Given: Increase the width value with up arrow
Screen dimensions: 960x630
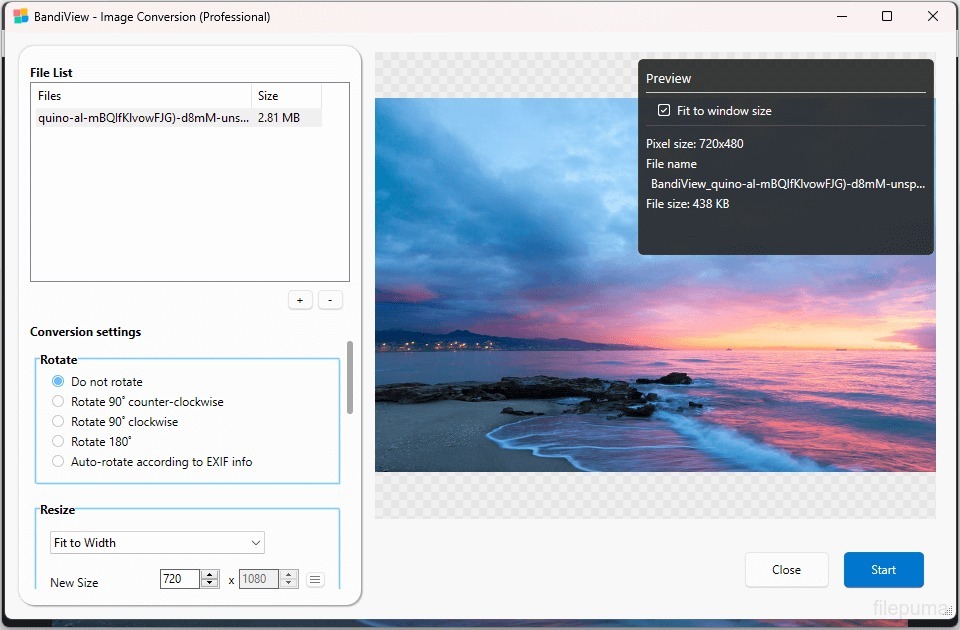Looking at the screenshot, I should tap(209, 575).
